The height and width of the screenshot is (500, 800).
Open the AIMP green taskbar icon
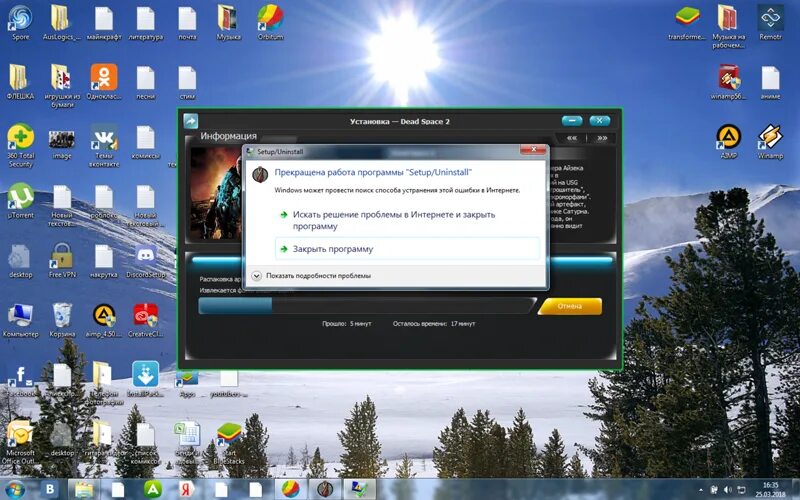coord(152,489)
